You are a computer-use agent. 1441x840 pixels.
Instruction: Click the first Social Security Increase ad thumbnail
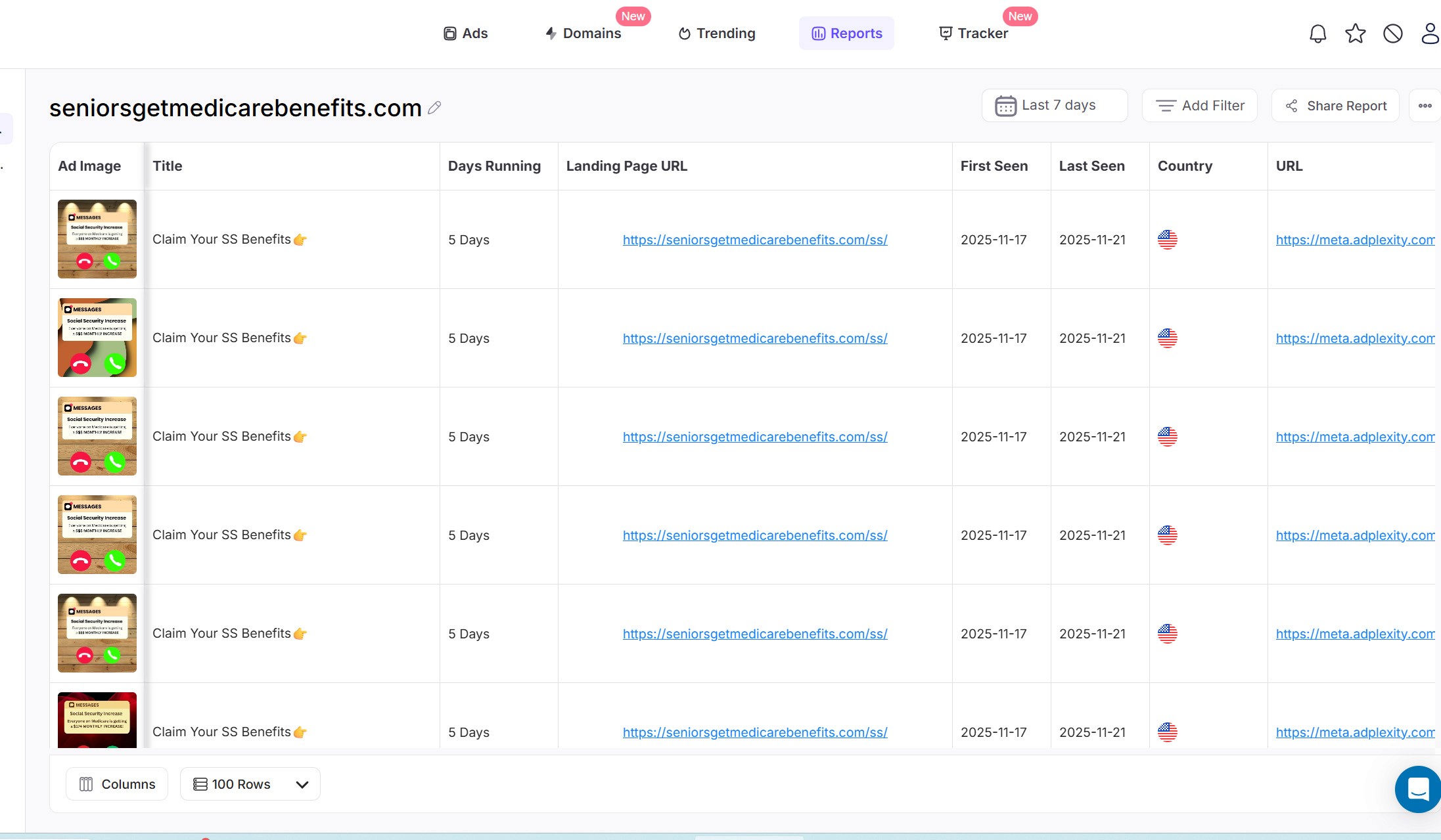click(x=97, y=238)
